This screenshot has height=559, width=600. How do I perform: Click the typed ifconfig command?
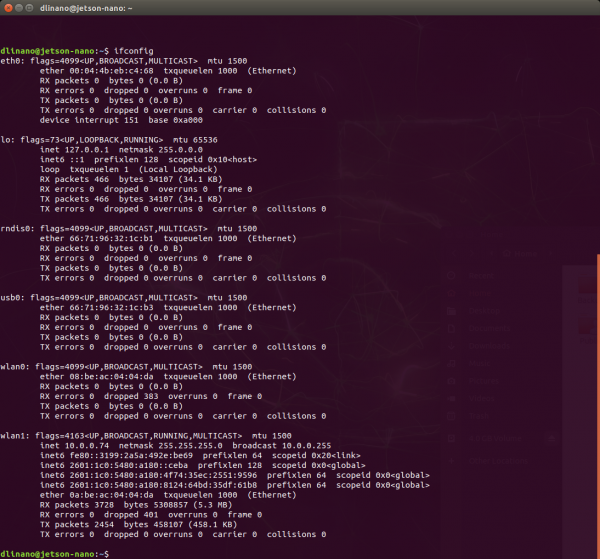134,51
